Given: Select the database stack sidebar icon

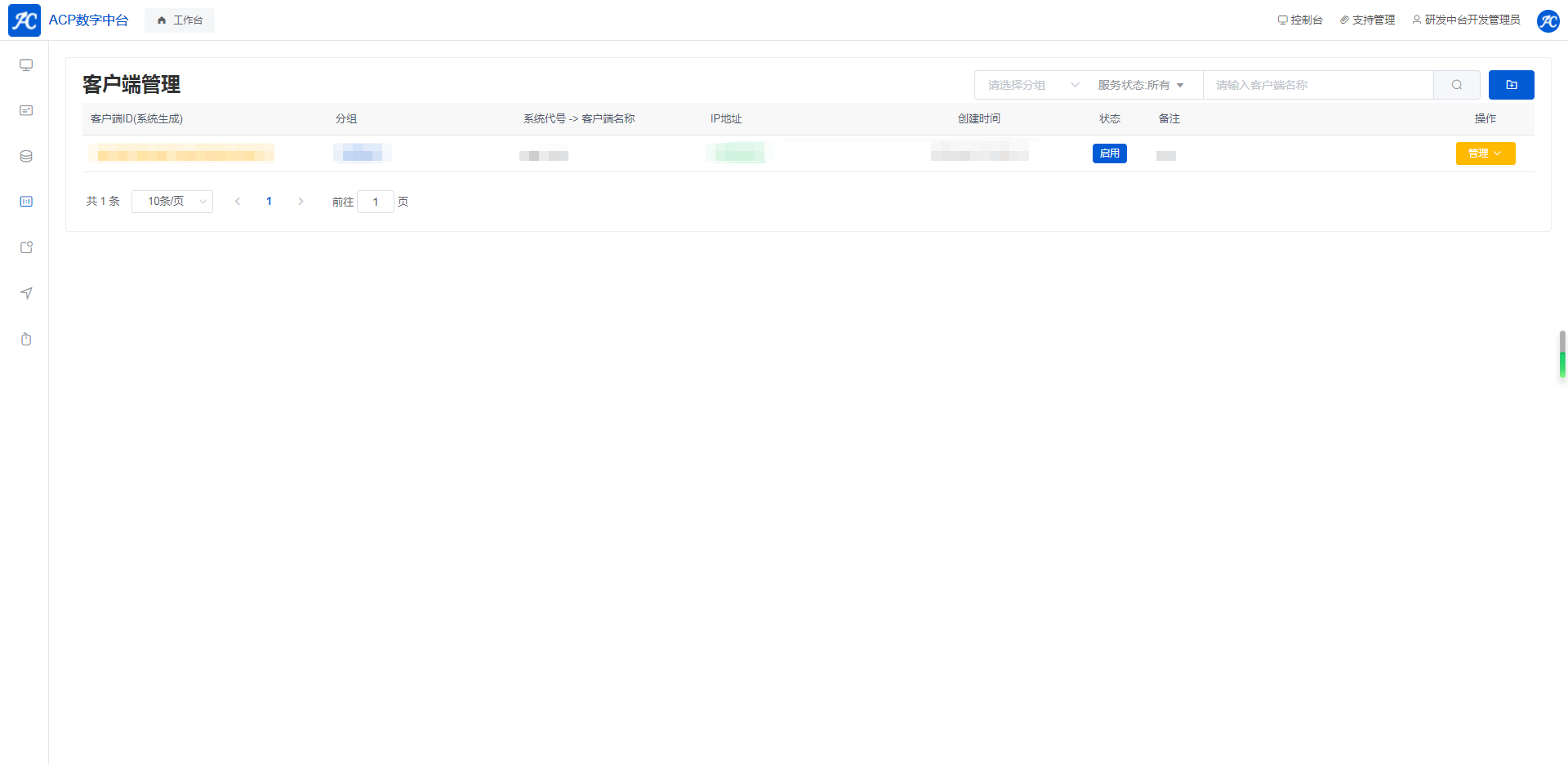Looking at the screenshot, I should pos(26,156).
